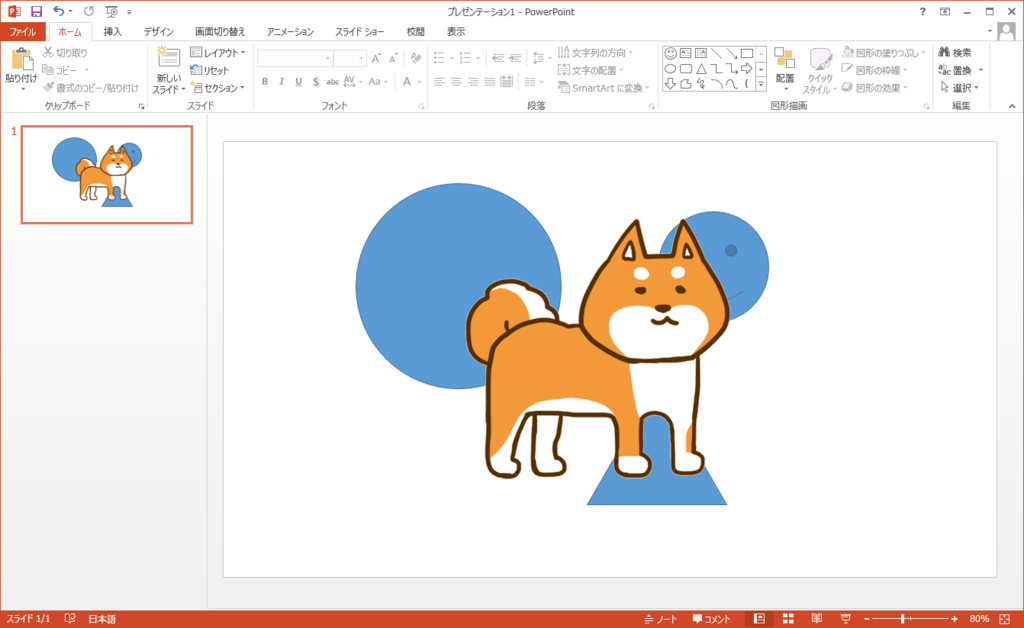Open the 図形の枠線 dropdown
Viewport: 1024px width, 628px height.
[880, 68]
